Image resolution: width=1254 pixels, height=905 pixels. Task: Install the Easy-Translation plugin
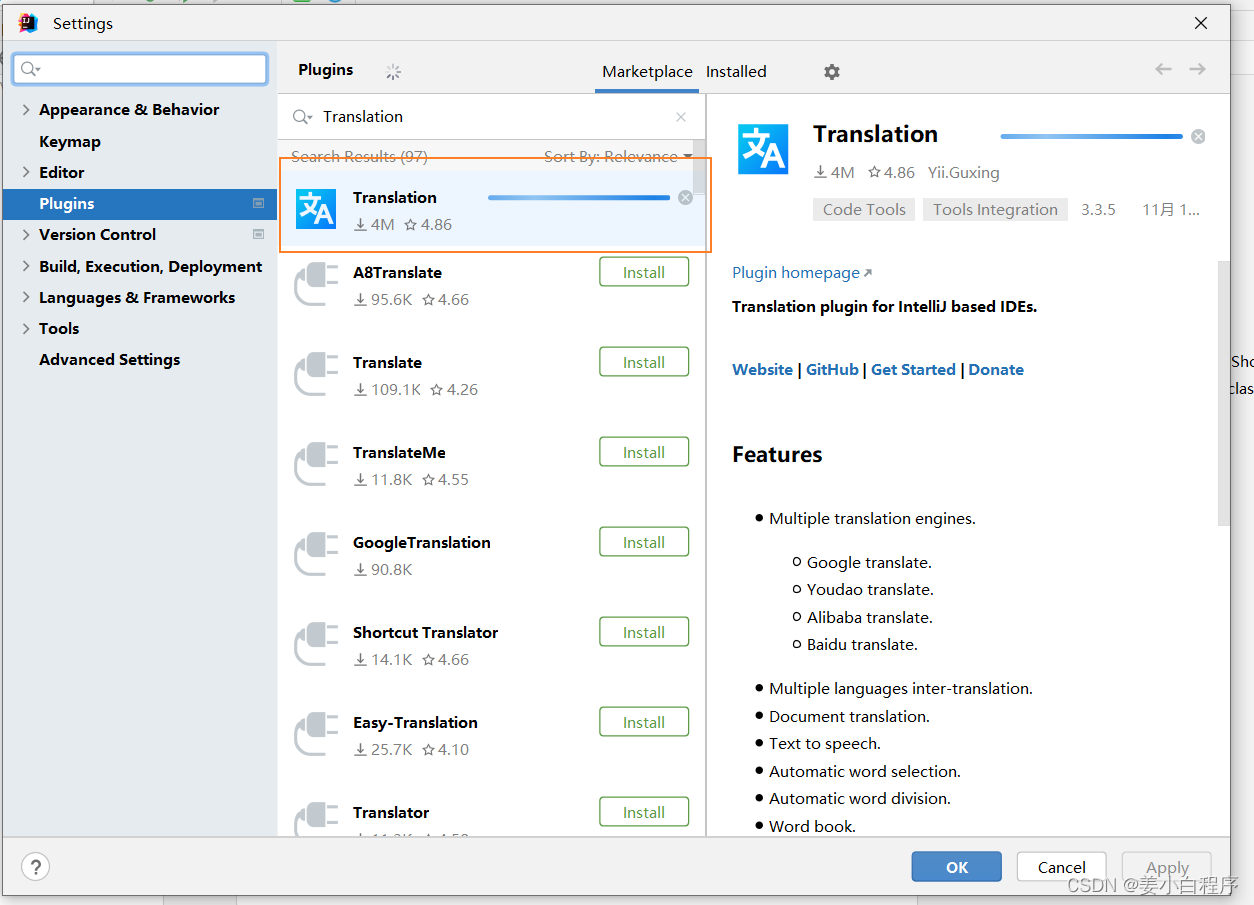644,722
